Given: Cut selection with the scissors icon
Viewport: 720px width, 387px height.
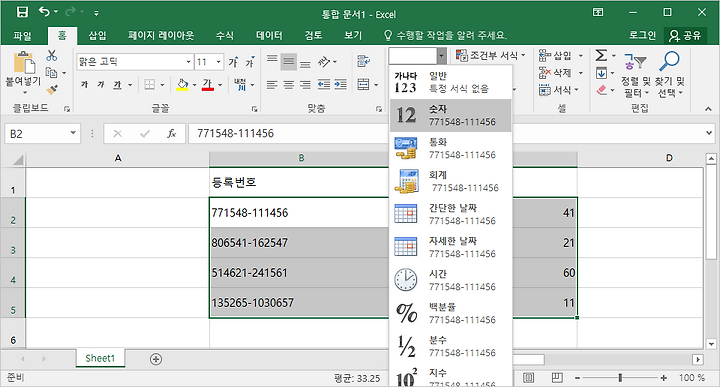Looking at the screenshot, I should tap(52, 56).
